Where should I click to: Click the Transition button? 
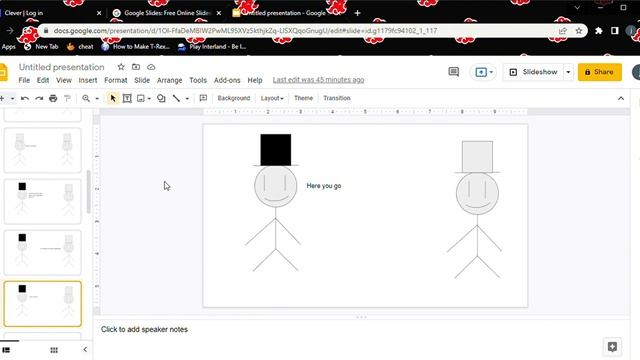coord(337,98)
